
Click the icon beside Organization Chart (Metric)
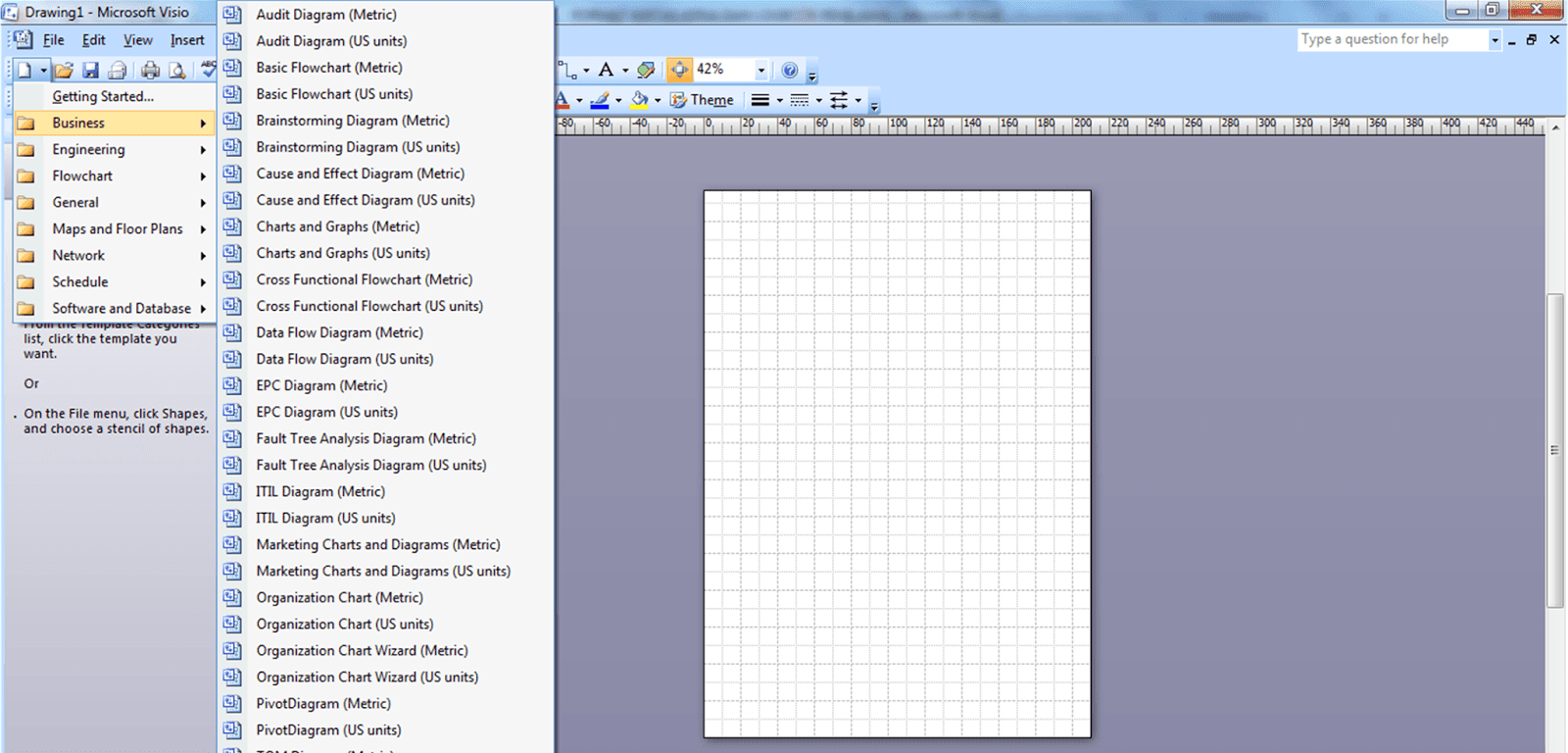tap(232, 597)
